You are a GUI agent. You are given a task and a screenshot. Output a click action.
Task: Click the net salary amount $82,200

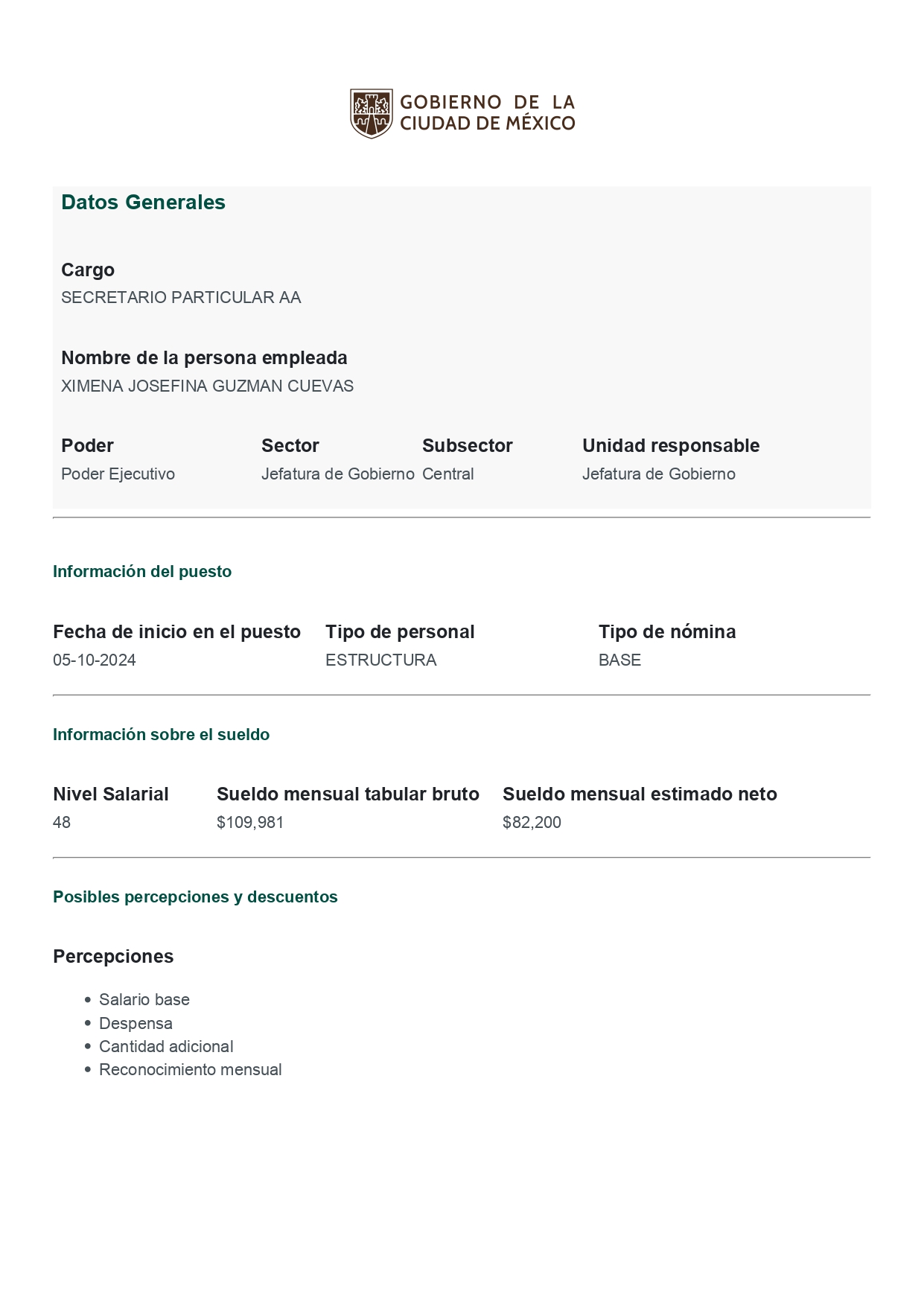(532, 823)
